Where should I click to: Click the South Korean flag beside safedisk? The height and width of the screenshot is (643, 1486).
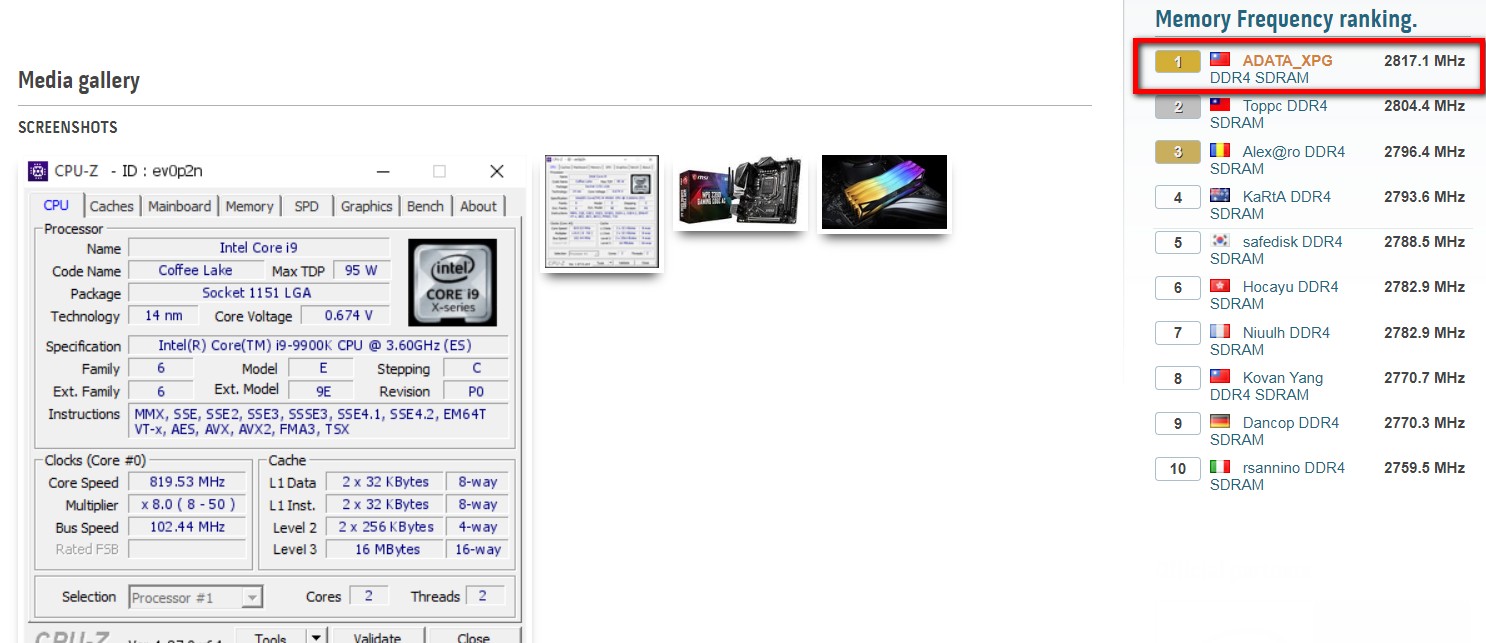tap(1220, 241)
